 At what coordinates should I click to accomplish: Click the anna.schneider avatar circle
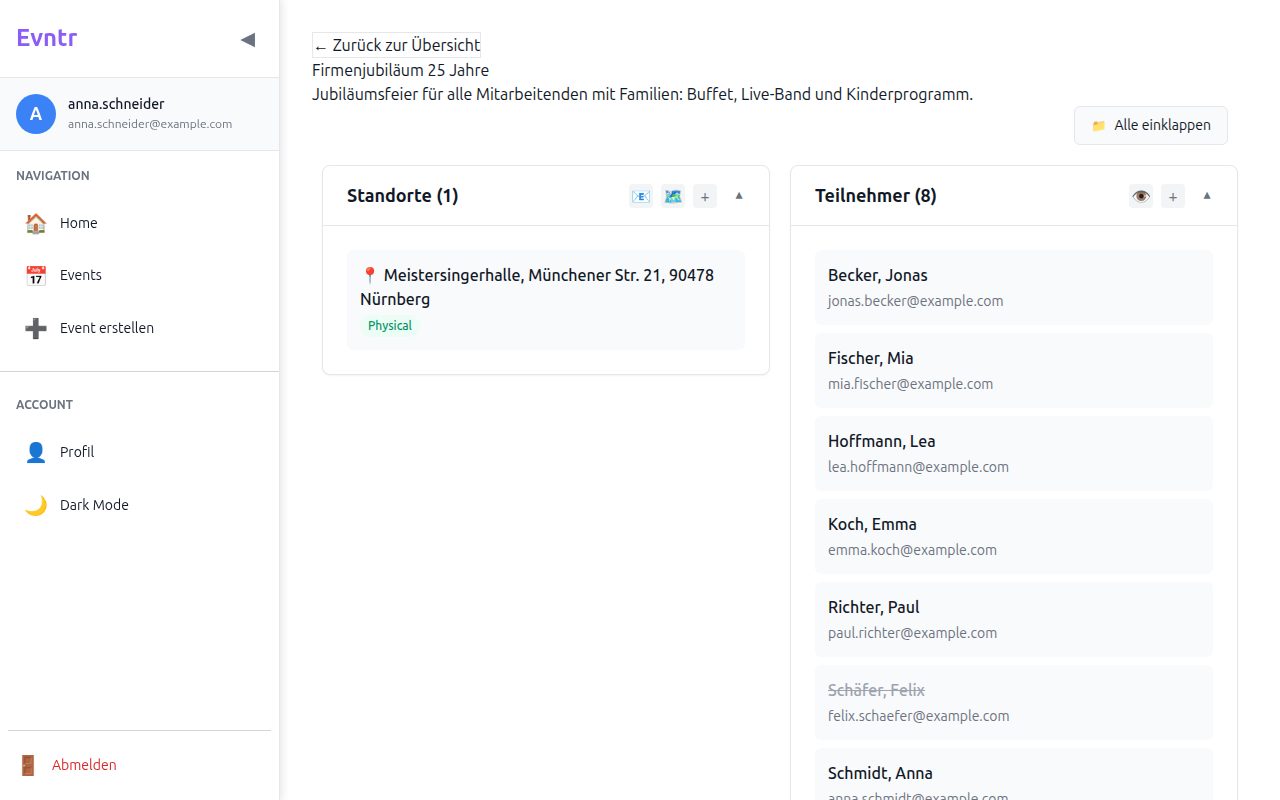tap(36, 114)
